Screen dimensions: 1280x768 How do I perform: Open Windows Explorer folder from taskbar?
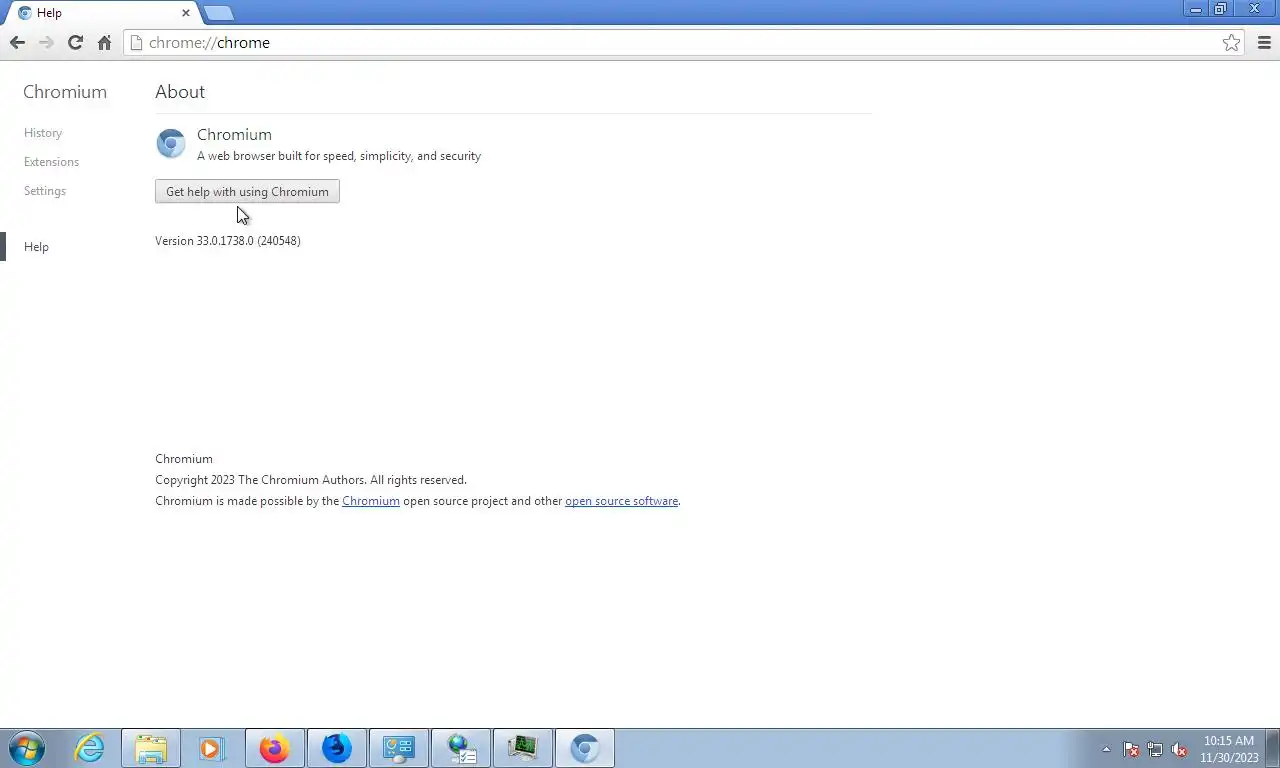click(x=151, y=748)
